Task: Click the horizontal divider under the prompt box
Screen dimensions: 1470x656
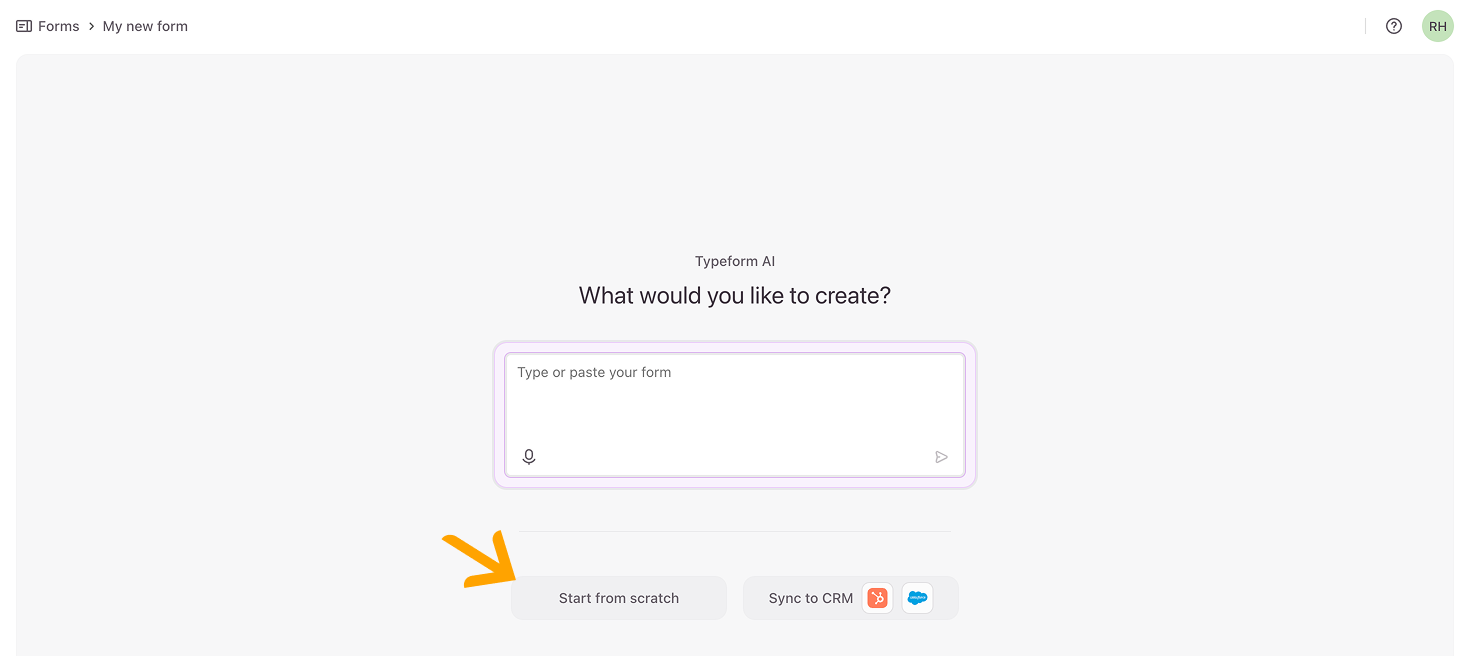Action: tap(735, 531)
